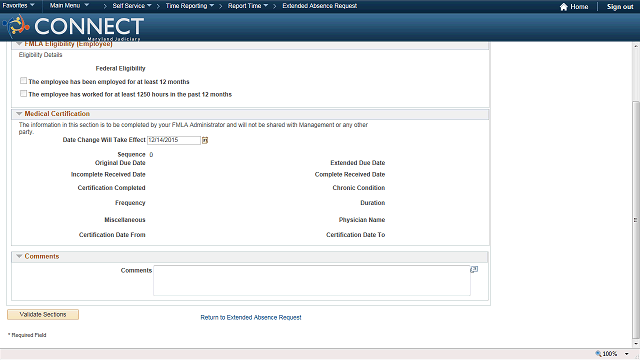The width and height of the screenshot is (640, 360).
Task: Click the Frequency label
Action: pos(130,203)
